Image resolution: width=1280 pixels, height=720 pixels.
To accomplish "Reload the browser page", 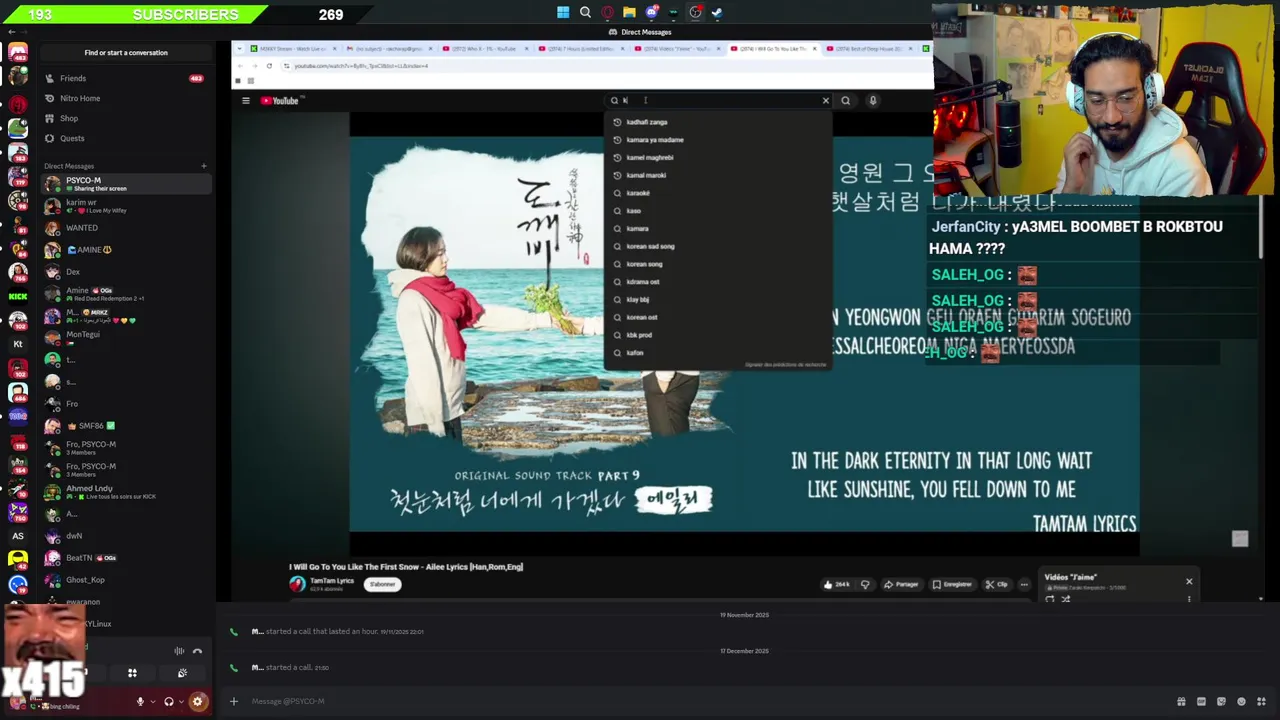I will coord(269,66).
